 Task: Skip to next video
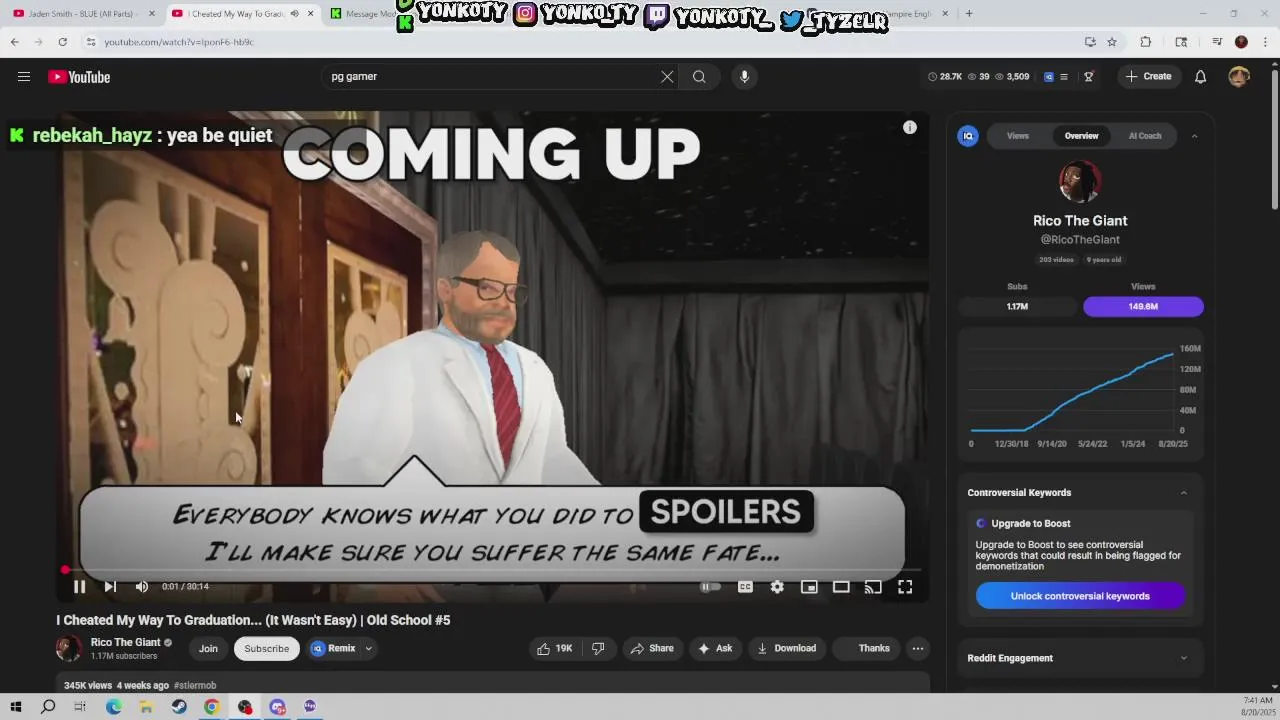110,587
